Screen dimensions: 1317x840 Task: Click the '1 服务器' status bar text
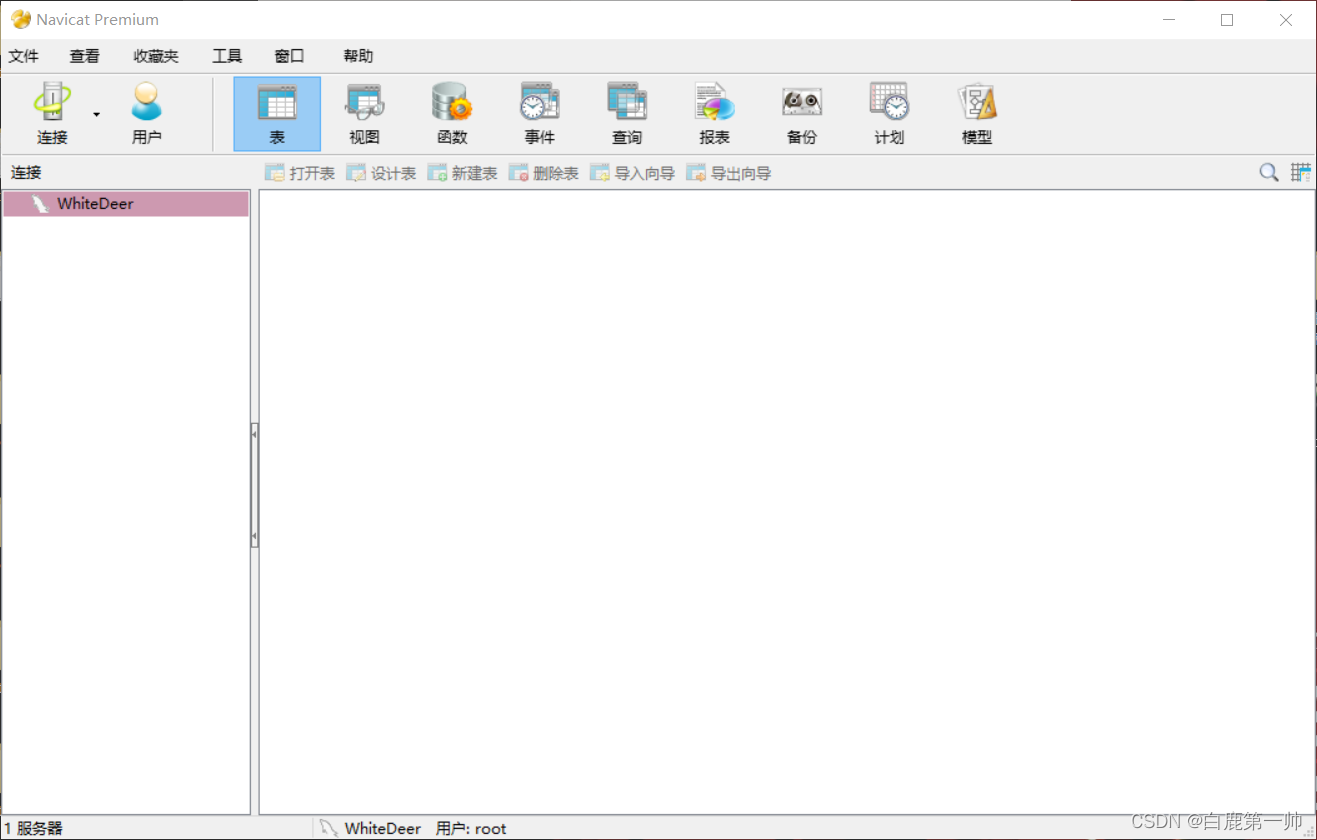click(x=33, y=828)
